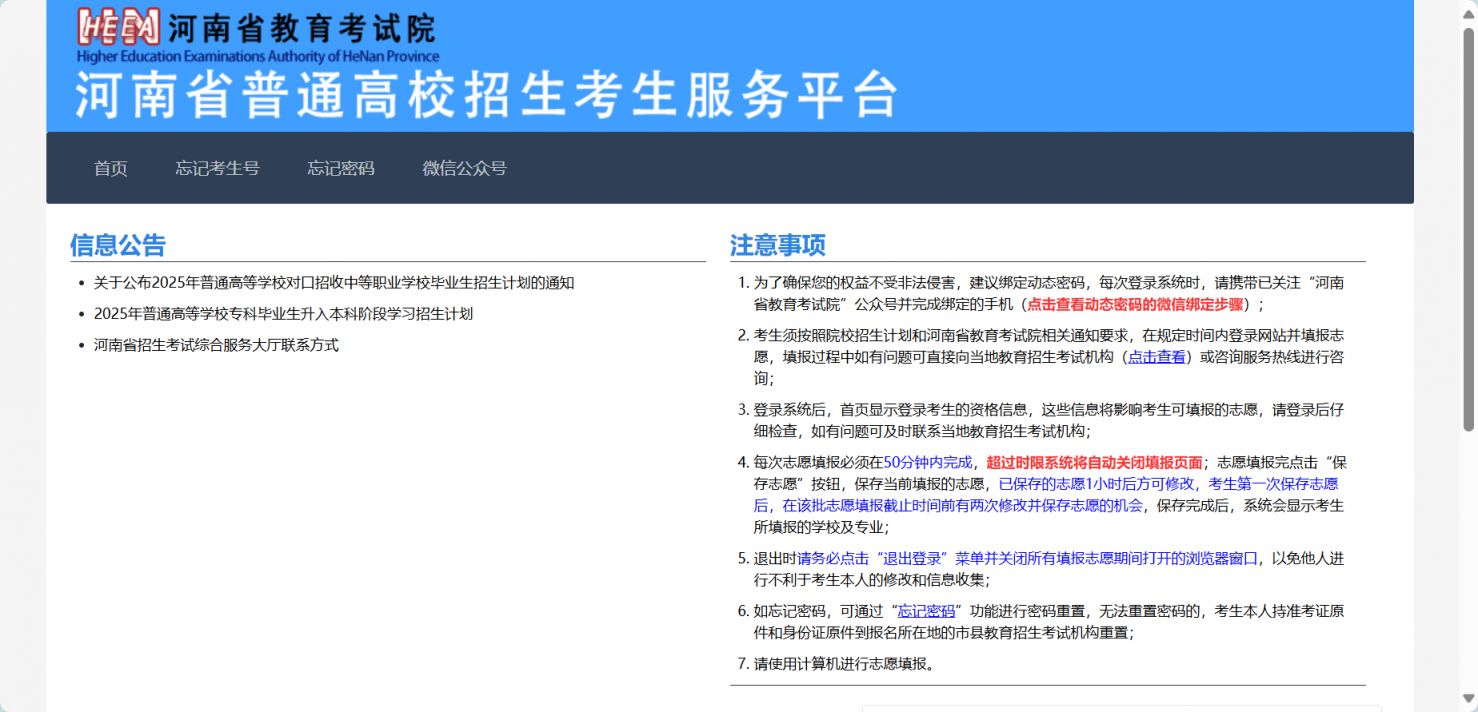The height and width of the screenshot is (712, 1478).
Task: Click item 7 text 请使用计算机进行志愿填报
Action: [x=844, y=664]
